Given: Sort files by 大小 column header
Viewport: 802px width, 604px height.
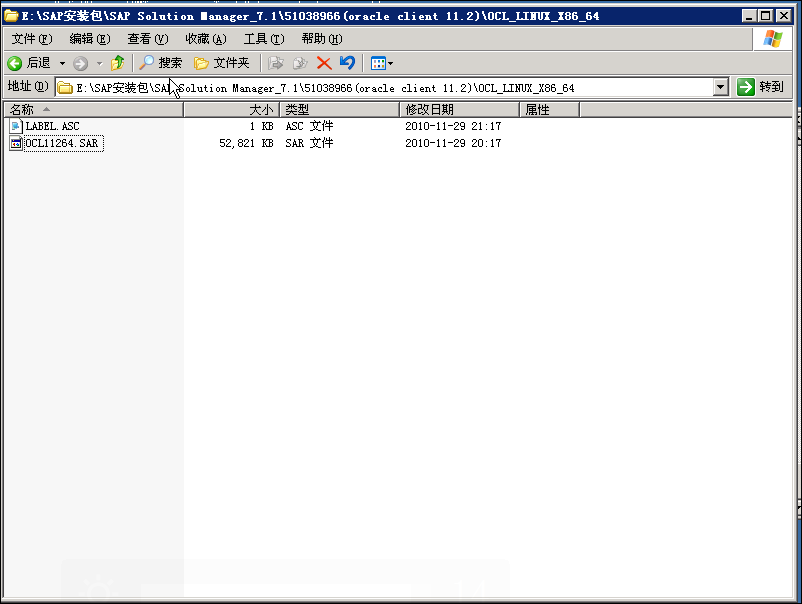Looking at the screenshot, I should click(x=231, y=109).
